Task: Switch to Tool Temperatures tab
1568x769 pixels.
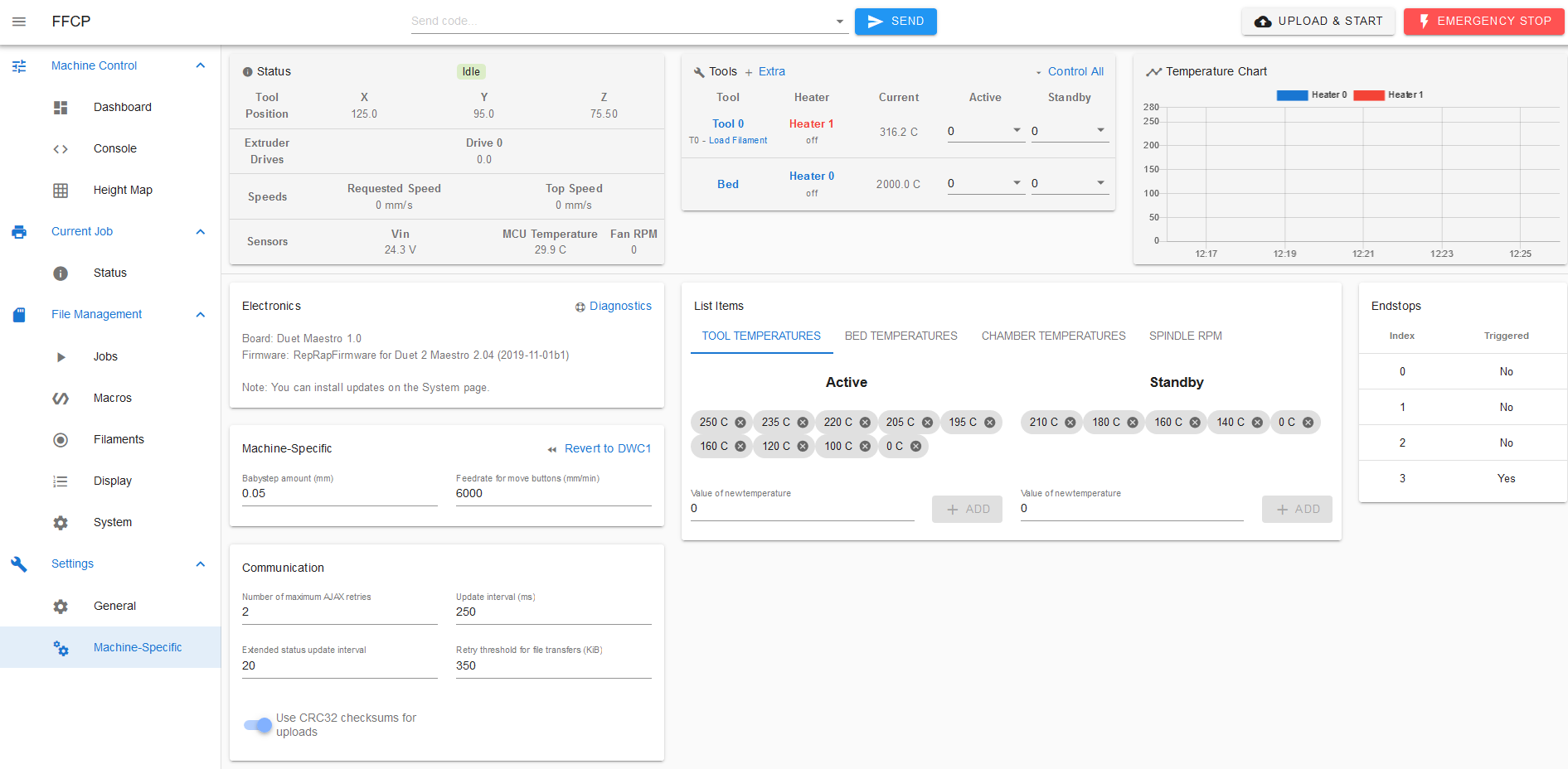Action: click(x=761, y=336)
